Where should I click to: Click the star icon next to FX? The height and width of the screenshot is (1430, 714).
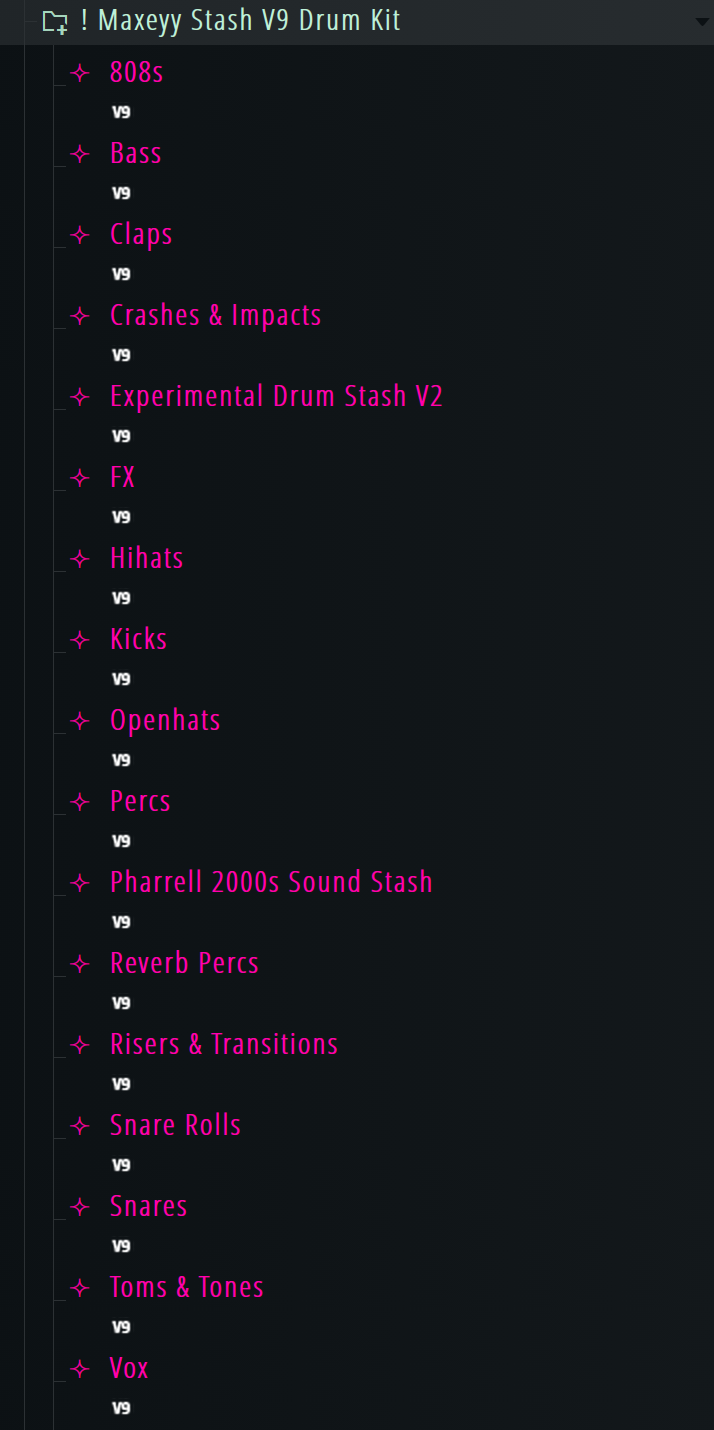(80, 478)
